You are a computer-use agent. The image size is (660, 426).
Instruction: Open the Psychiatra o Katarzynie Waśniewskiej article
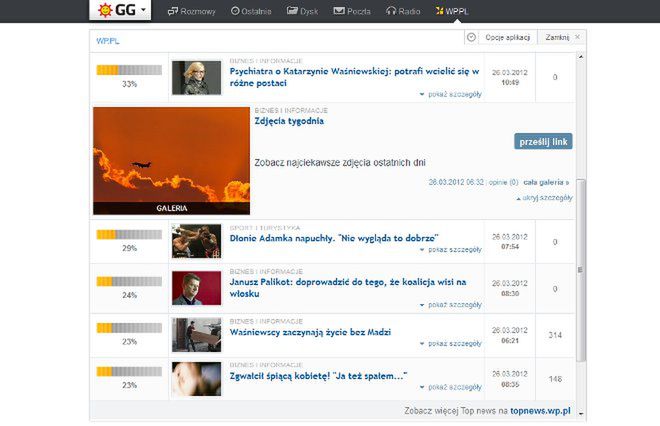coord(354,77)
